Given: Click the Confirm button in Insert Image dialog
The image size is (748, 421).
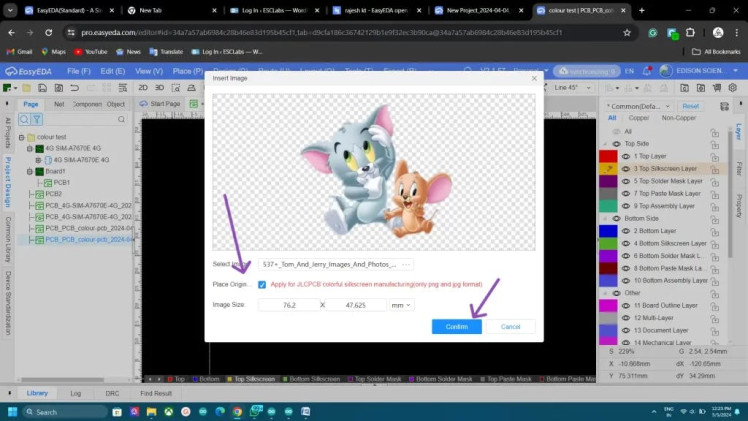Looking at the screenshot, I should tap(456, 326).
